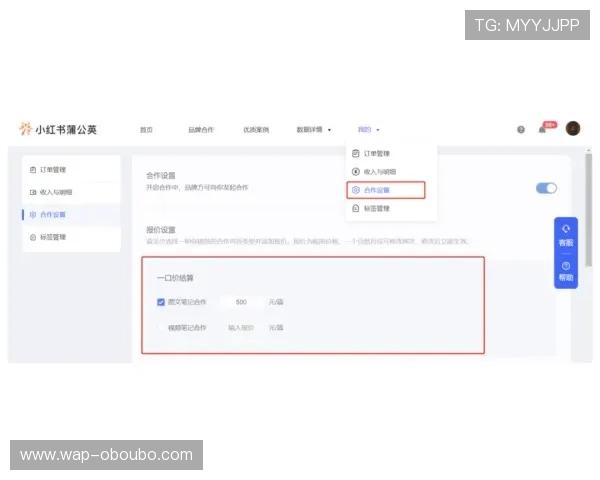The image size is (600, 480).
Task: Click the 500 price input field
Action: click(241, 302)
